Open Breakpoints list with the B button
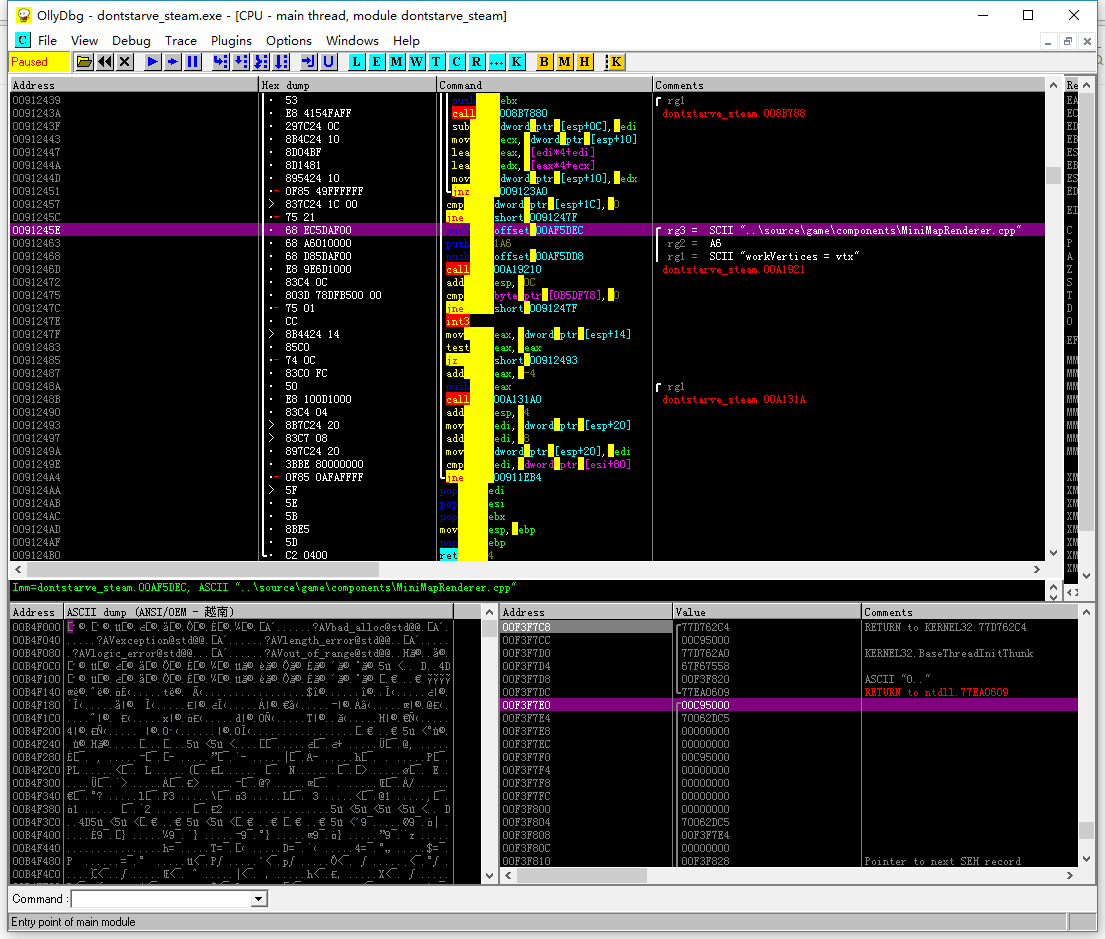1105x939 pixels. (544, 62)
